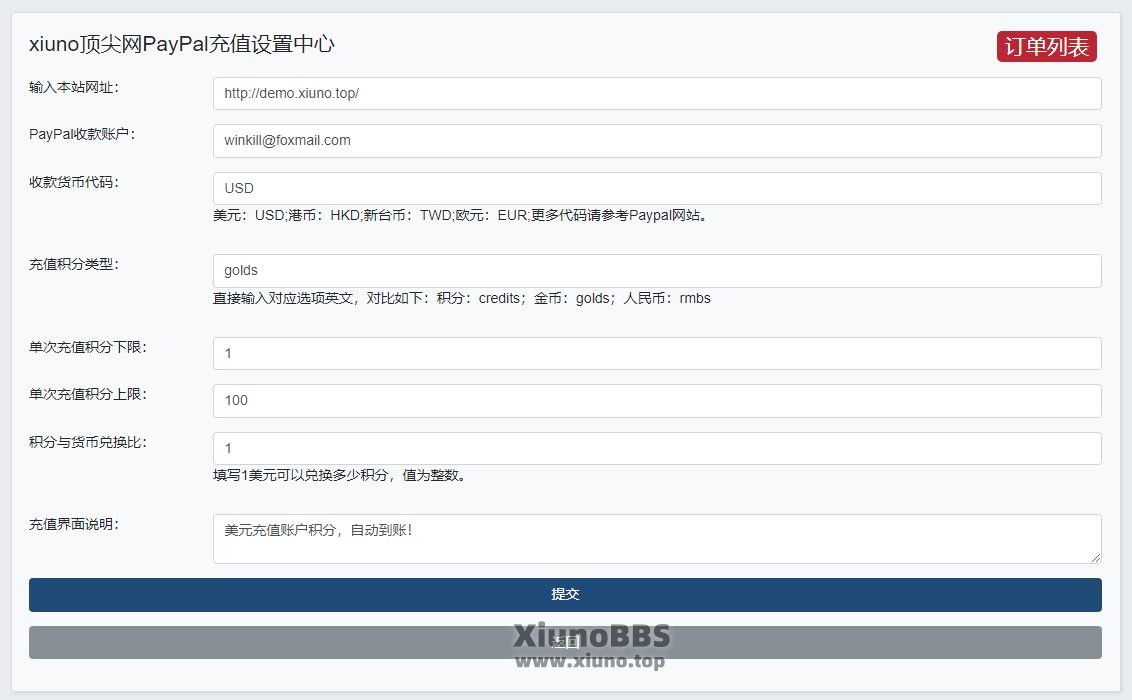The image size is (1132, 700).
Task: Focus the credit type field containing golds
Action: [657, 271]
